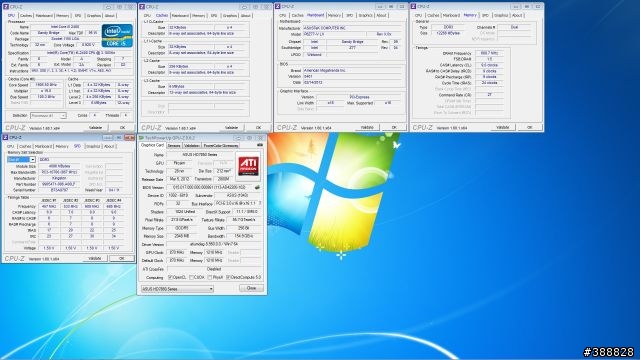640x360 pixels.
Task: Click OK in the CPU-Z Mainboard window
Action: 394,127
